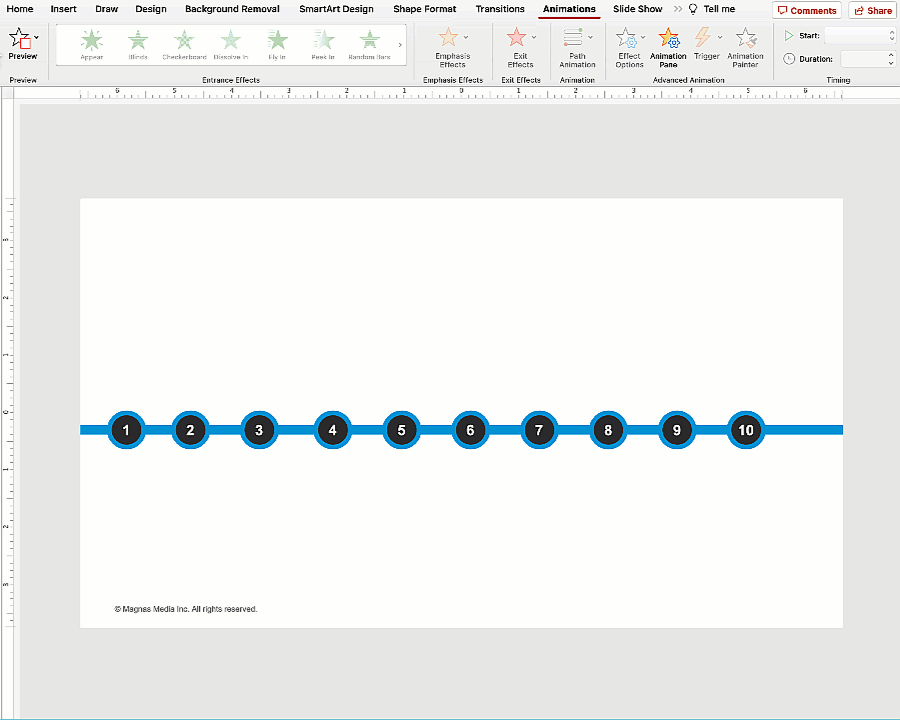
Task: Increase Duration with the stepper arrow
Action: (x=891, y=55)
